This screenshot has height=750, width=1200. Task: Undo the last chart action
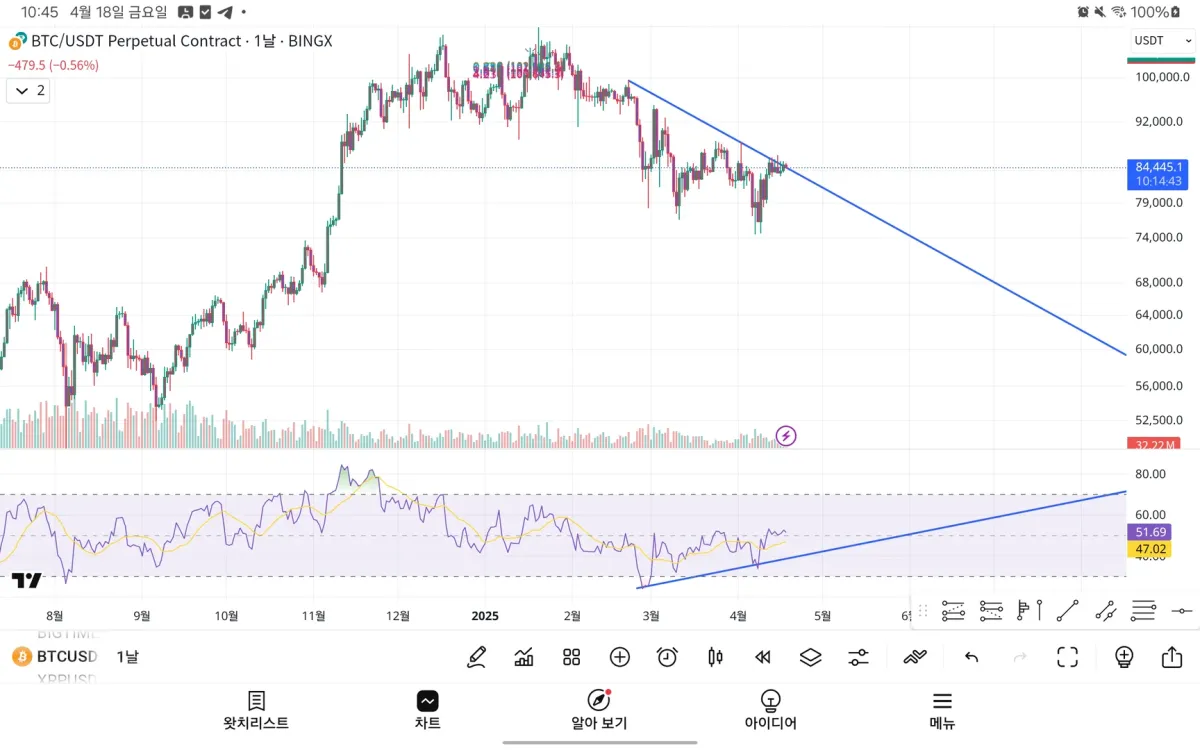coord(971,657)
